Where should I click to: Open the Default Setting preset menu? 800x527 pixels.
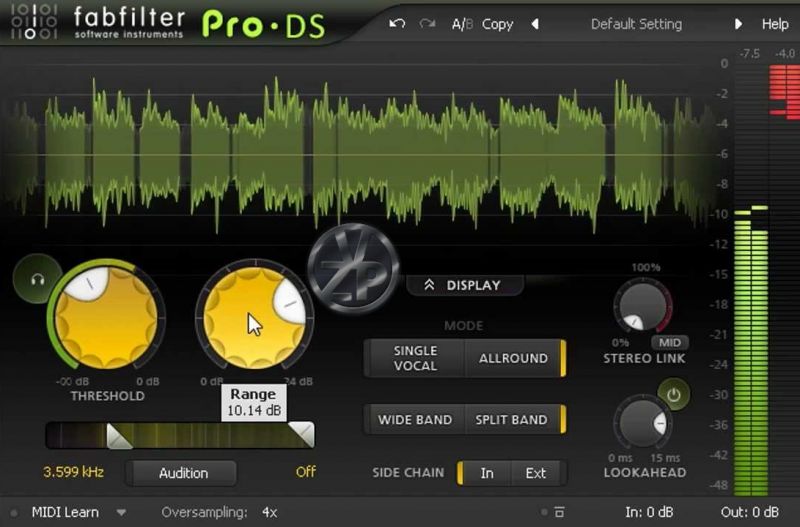(636, 24)
